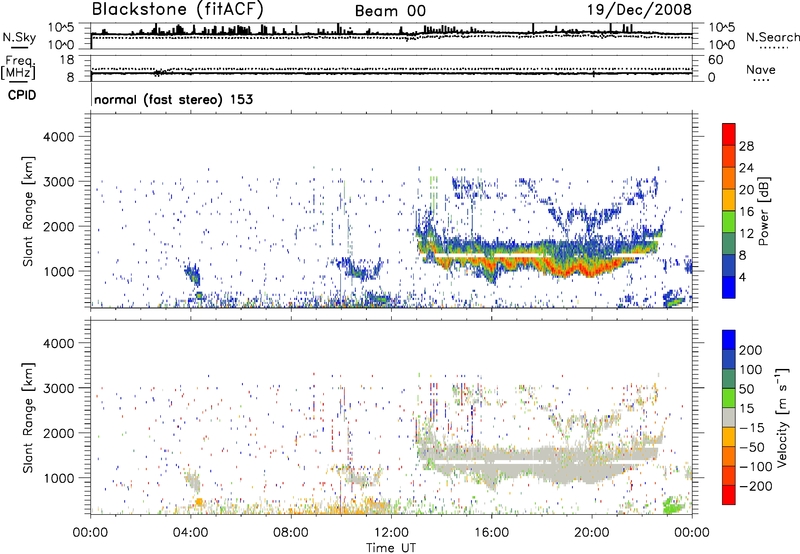Click the gray segment of Velocity colorbar
The image size is (800, 554).
(x=729, y=418)
